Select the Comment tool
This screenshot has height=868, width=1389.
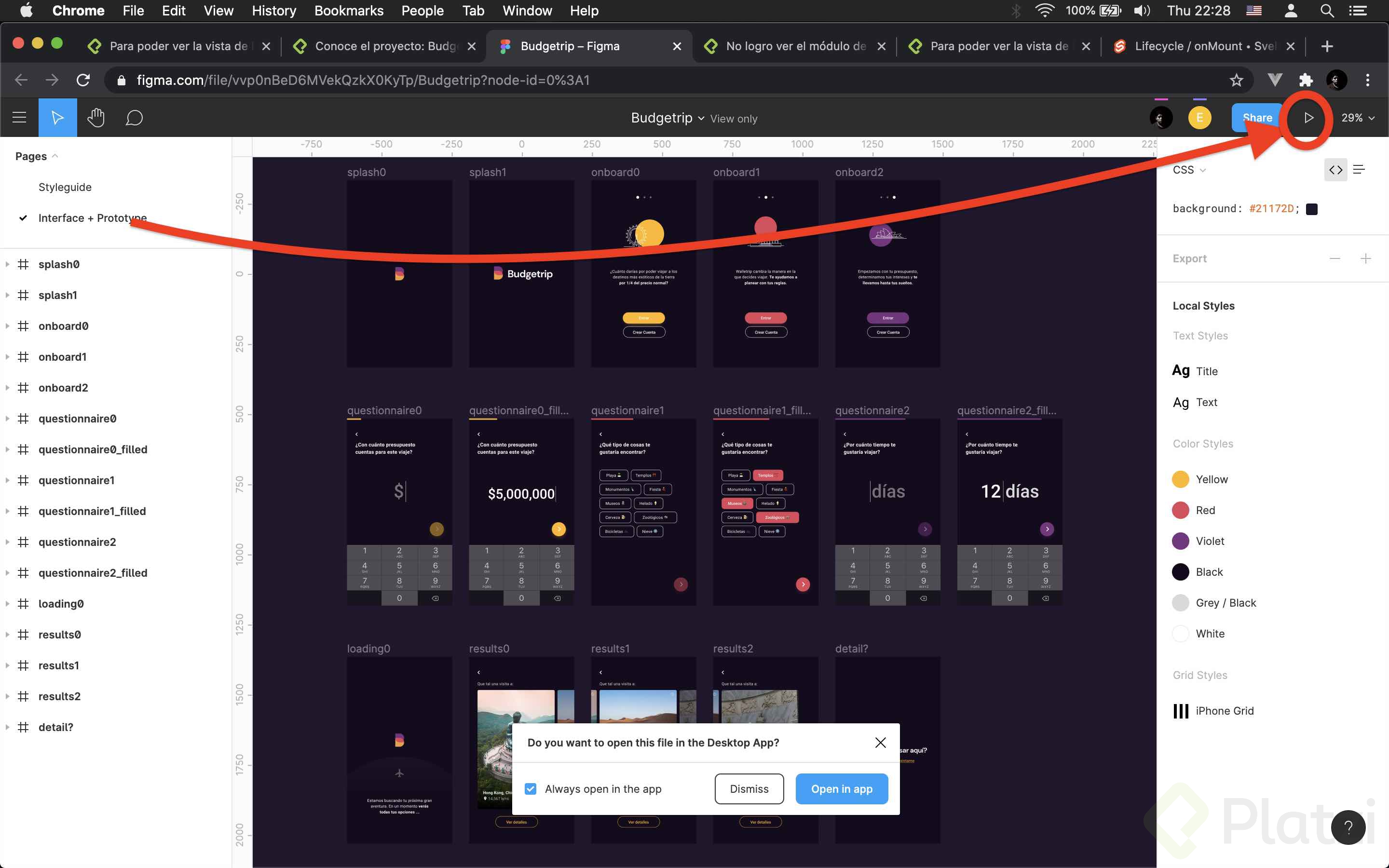tap(134, 118)
